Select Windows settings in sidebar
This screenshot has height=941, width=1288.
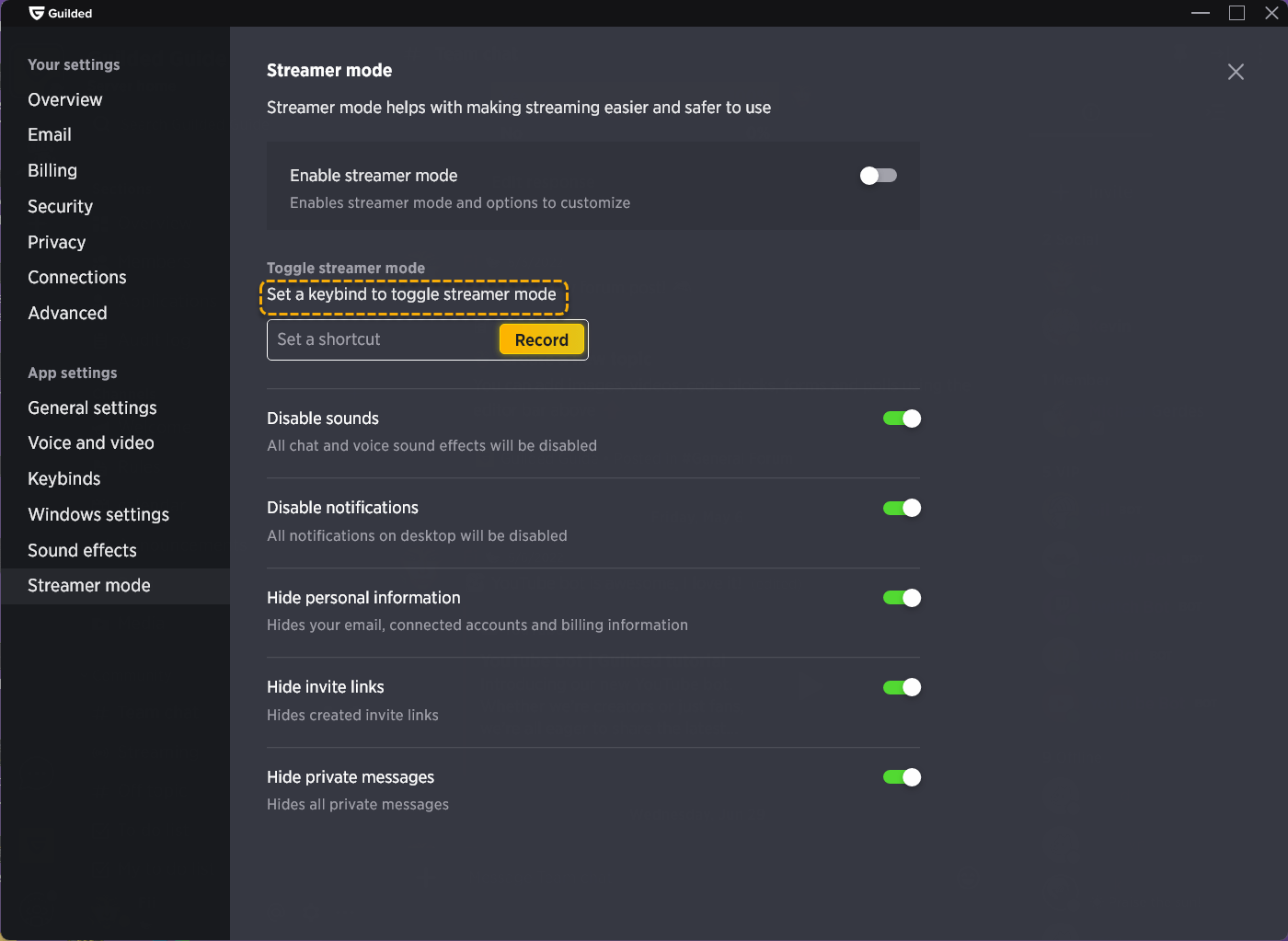point(98,514)
